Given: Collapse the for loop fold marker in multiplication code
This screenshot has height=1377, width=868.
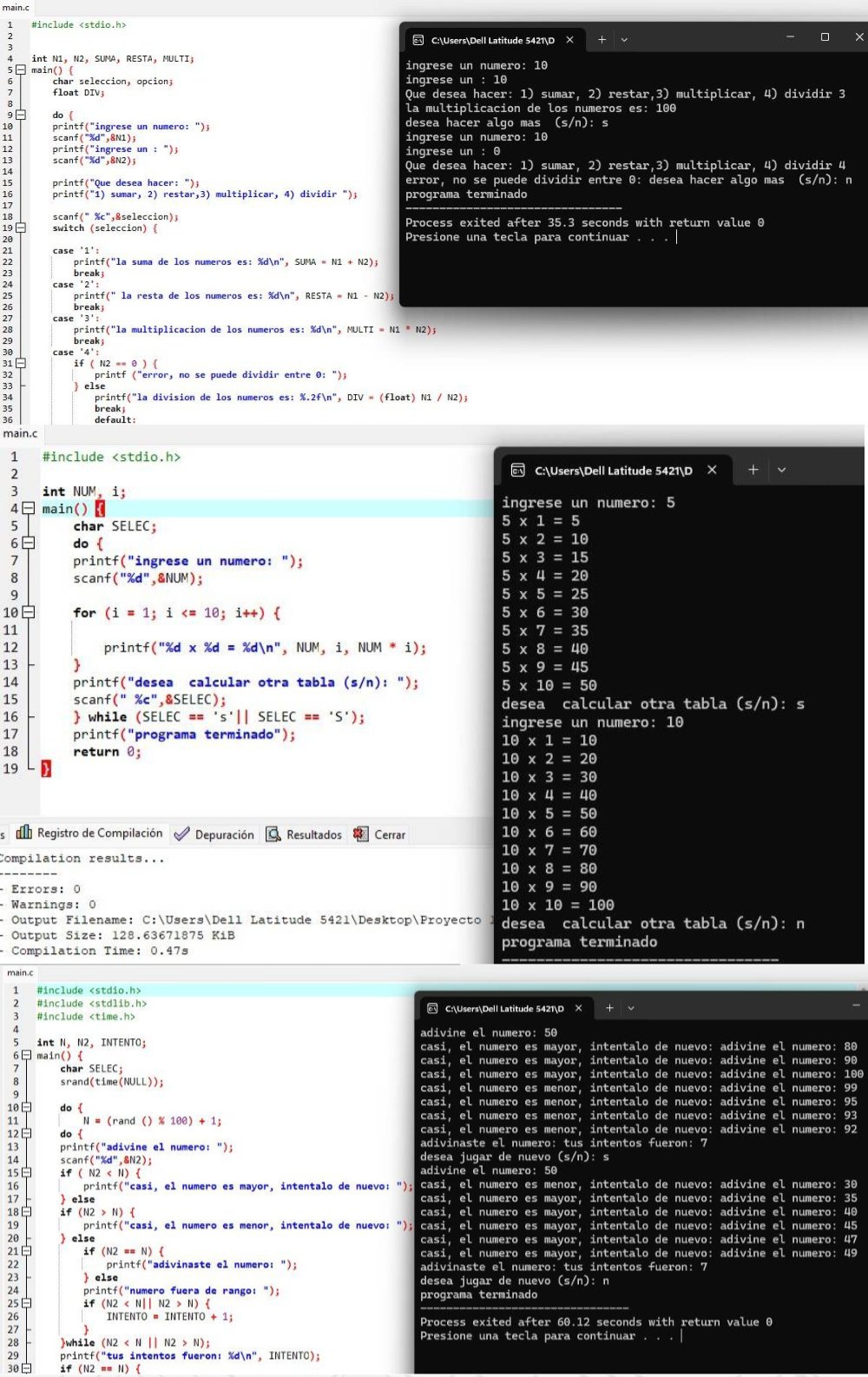Looking at the screenshot, I should (x=29, y=612).
